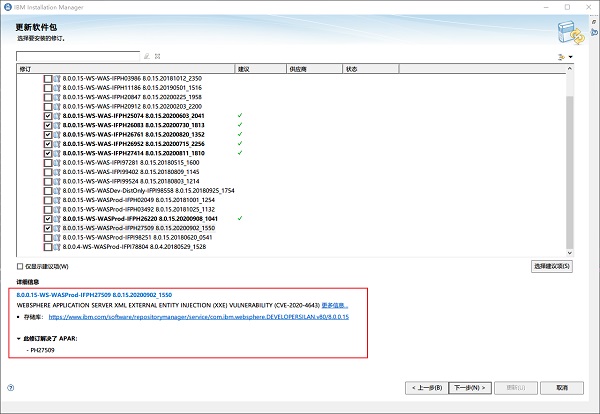Collapse the 此修订解决了 APAR section
The image size is (600, 414).
(x=19, y=339)
